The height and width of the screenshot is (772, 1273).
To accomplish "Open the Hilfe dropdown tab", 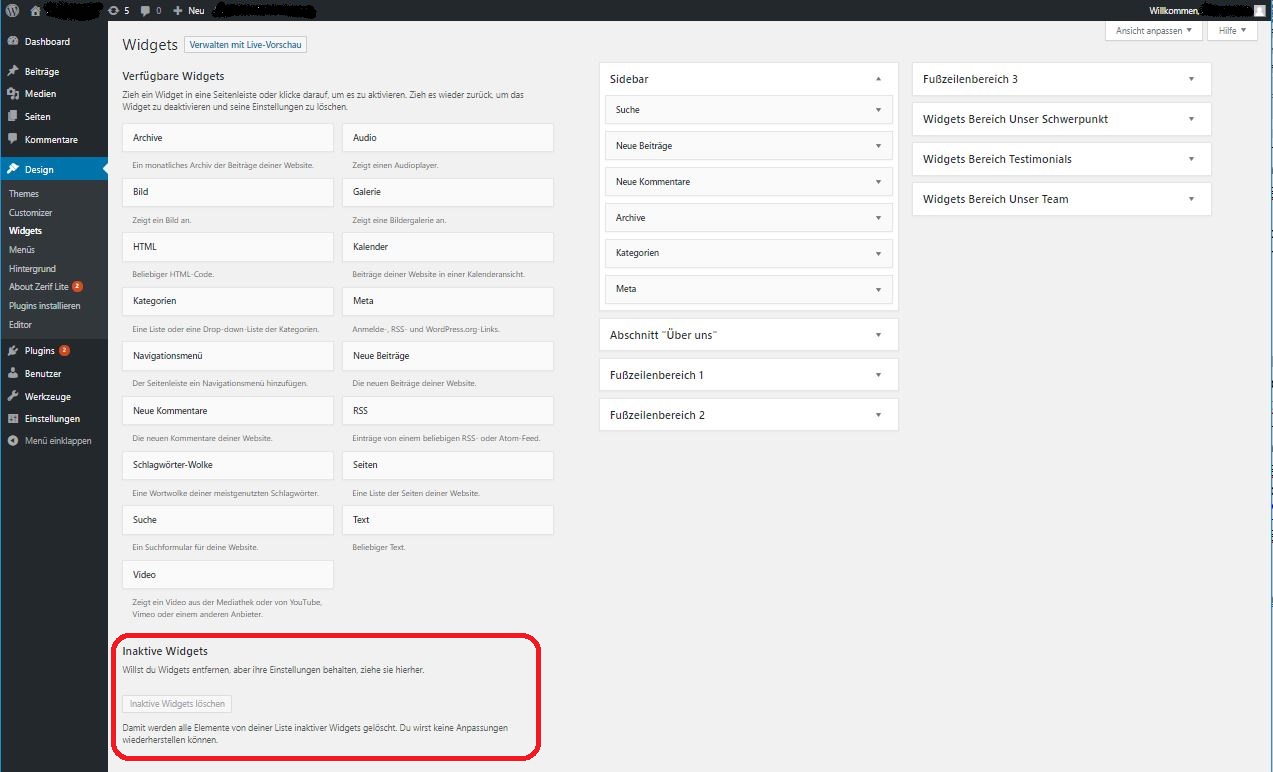I will coord(1232,31).
